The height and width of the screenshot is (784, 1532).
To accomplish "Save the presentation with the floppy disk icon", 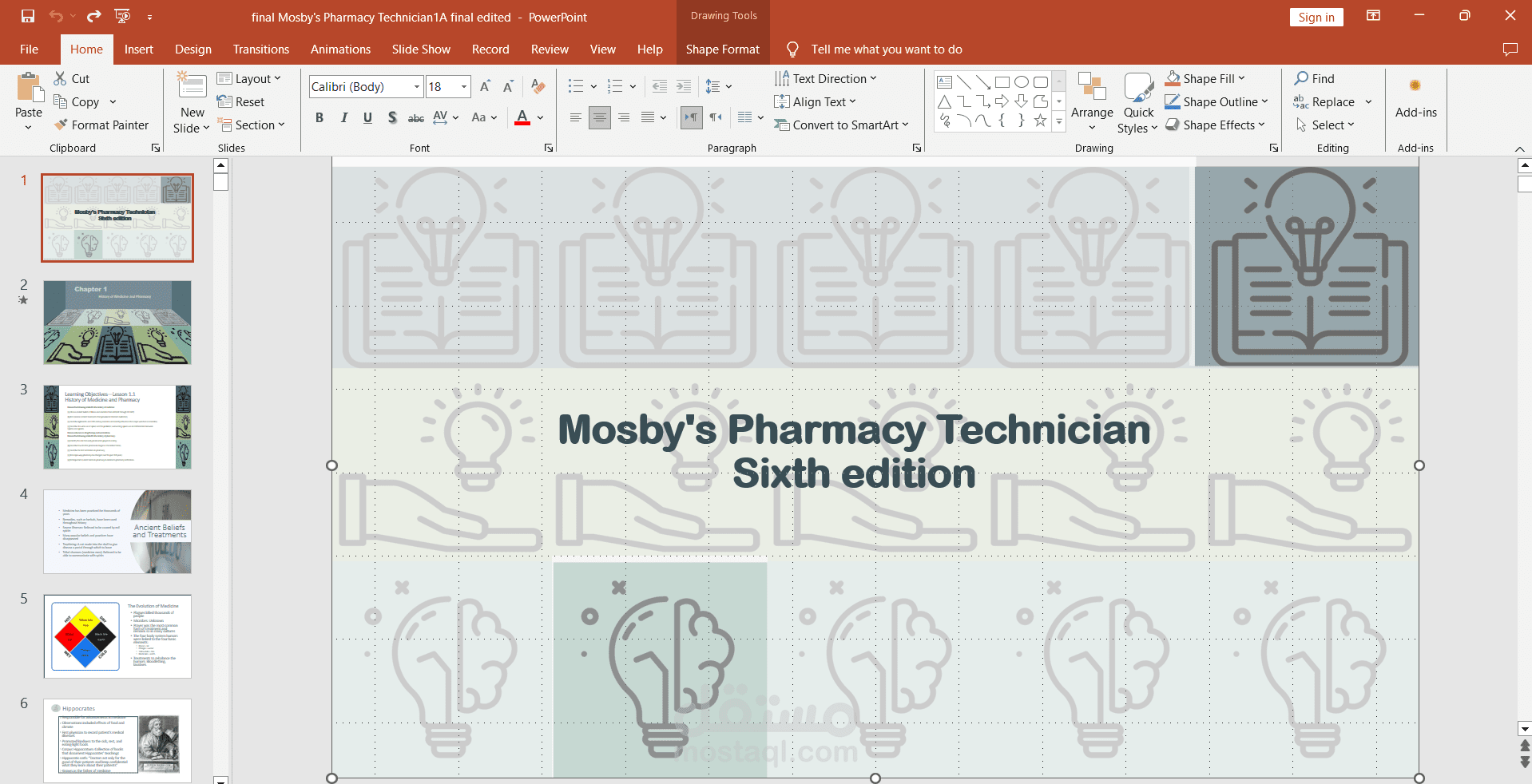I will 28,16.
